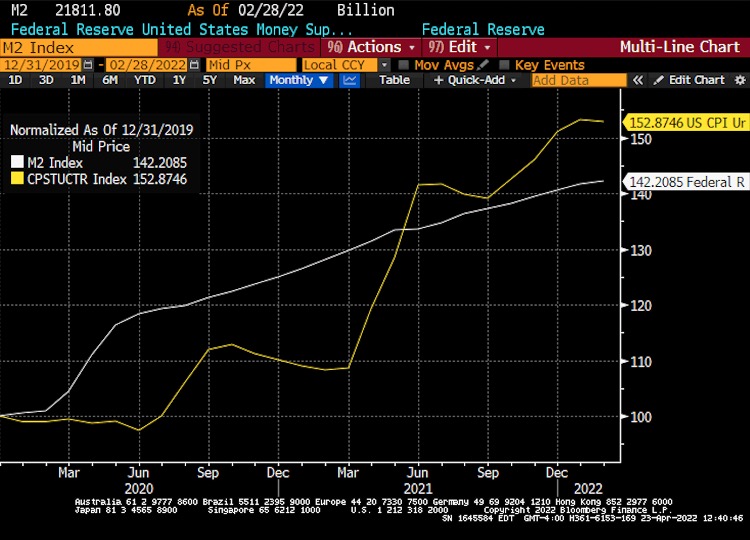Viewport: 750px width, 540px height.
Task: Click the Add Data input box
Action: click(x=579, y=80)
